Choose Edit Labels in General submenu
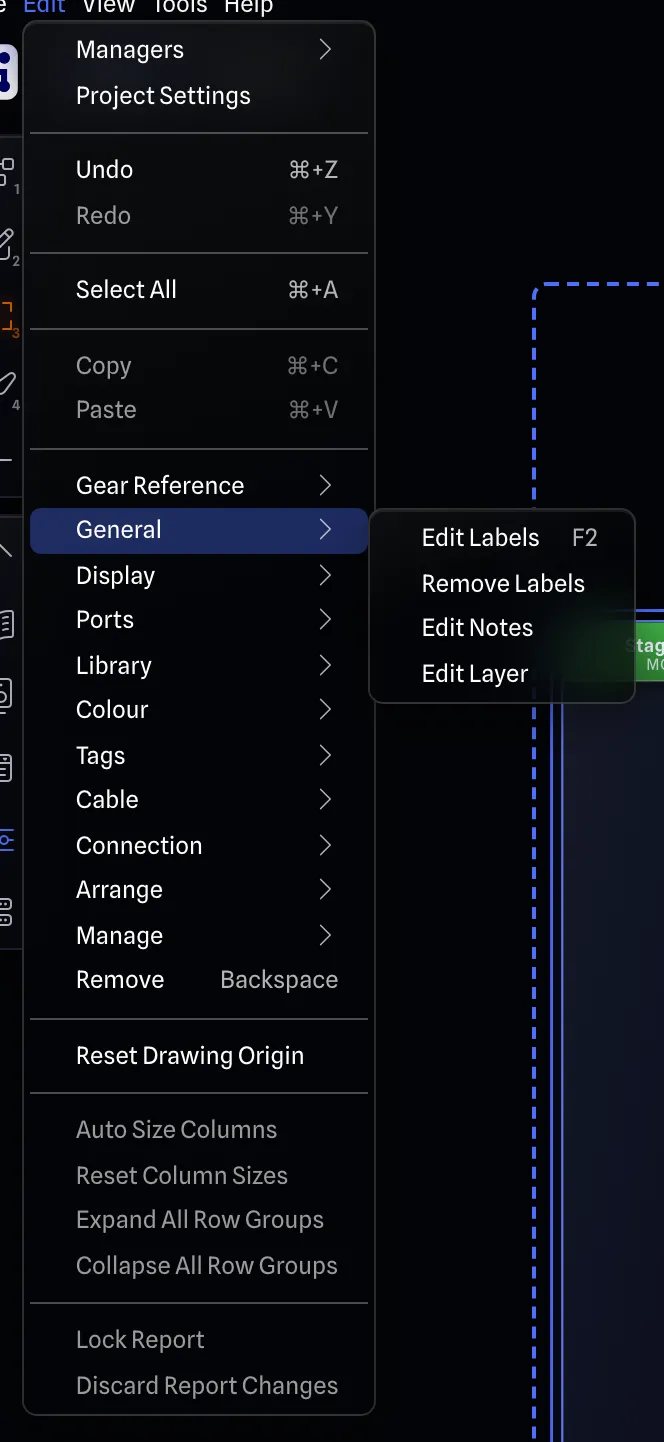Viewport: 664px width, 1442px height. click(502, 538)
